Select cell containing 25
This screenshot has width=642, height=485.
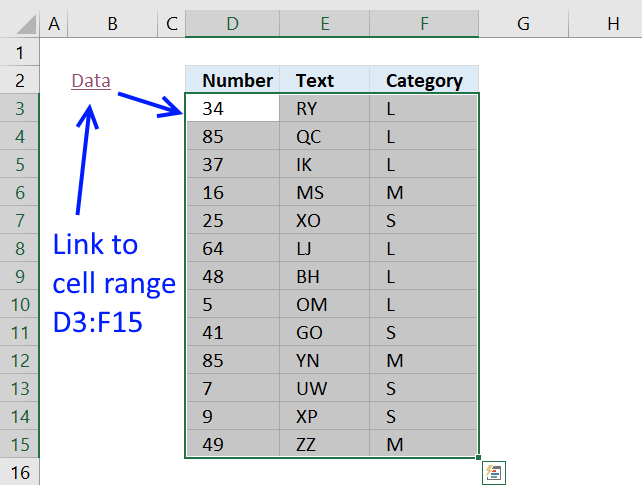233,220
